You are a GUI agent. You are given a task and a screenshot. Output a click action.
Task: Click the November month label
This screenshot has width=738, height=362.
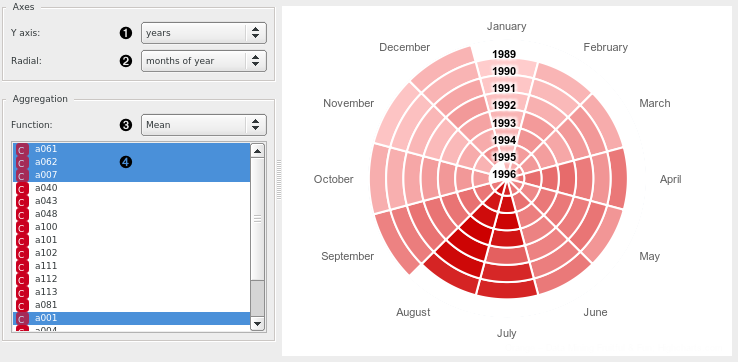(349, 103)
